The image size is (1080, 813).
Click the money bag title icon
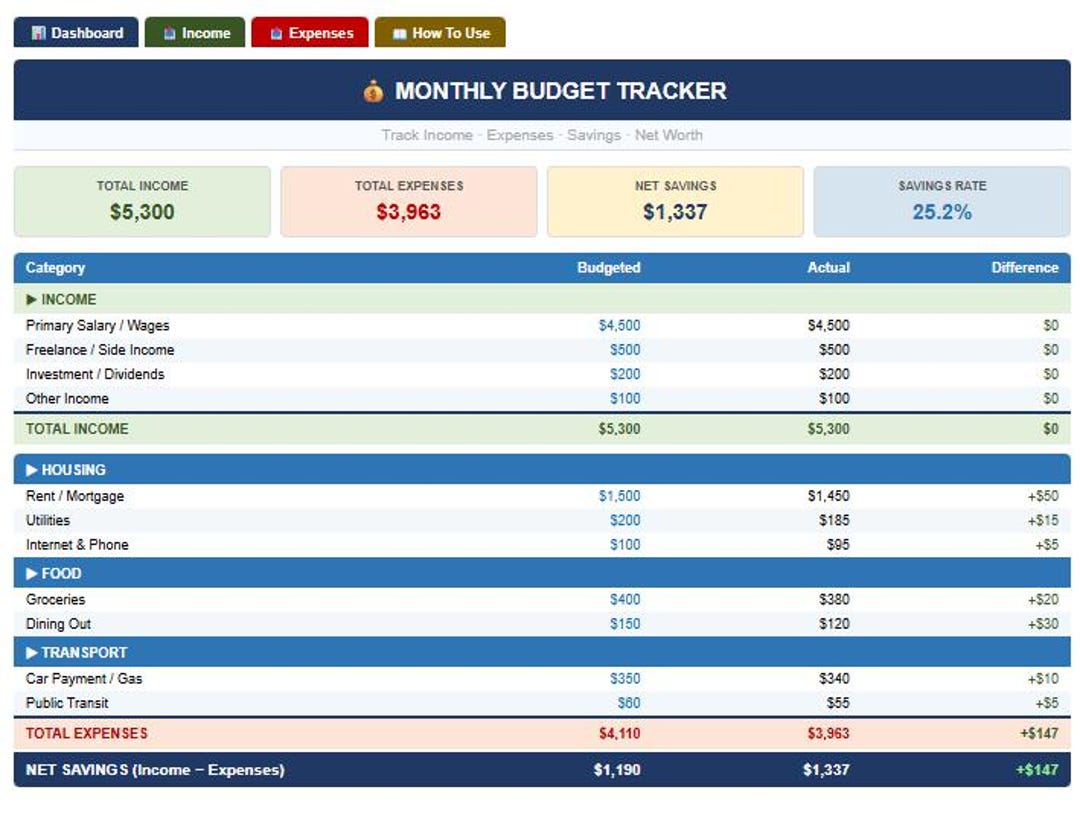tap(373, 91)
